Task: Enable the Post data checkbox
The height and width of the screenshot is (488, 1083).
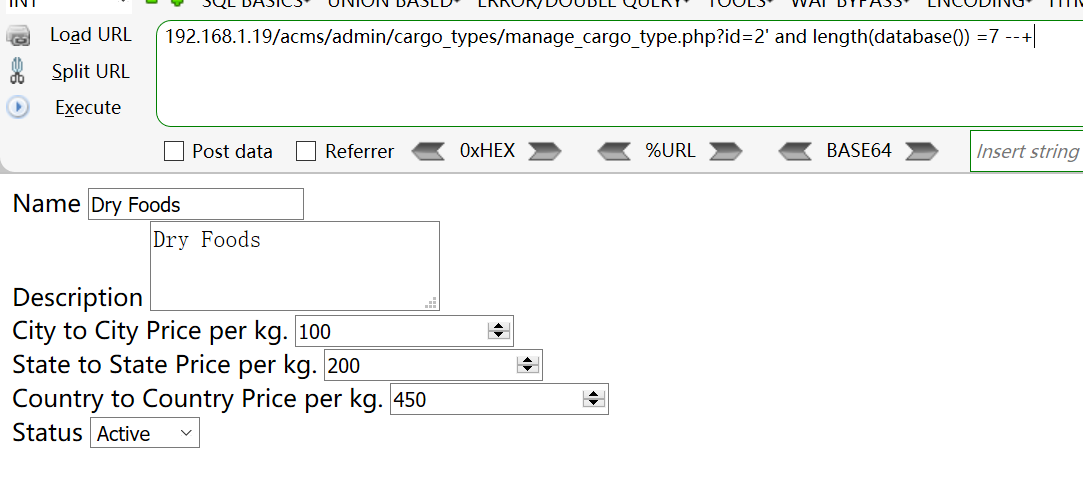Action: pos(174,151)
